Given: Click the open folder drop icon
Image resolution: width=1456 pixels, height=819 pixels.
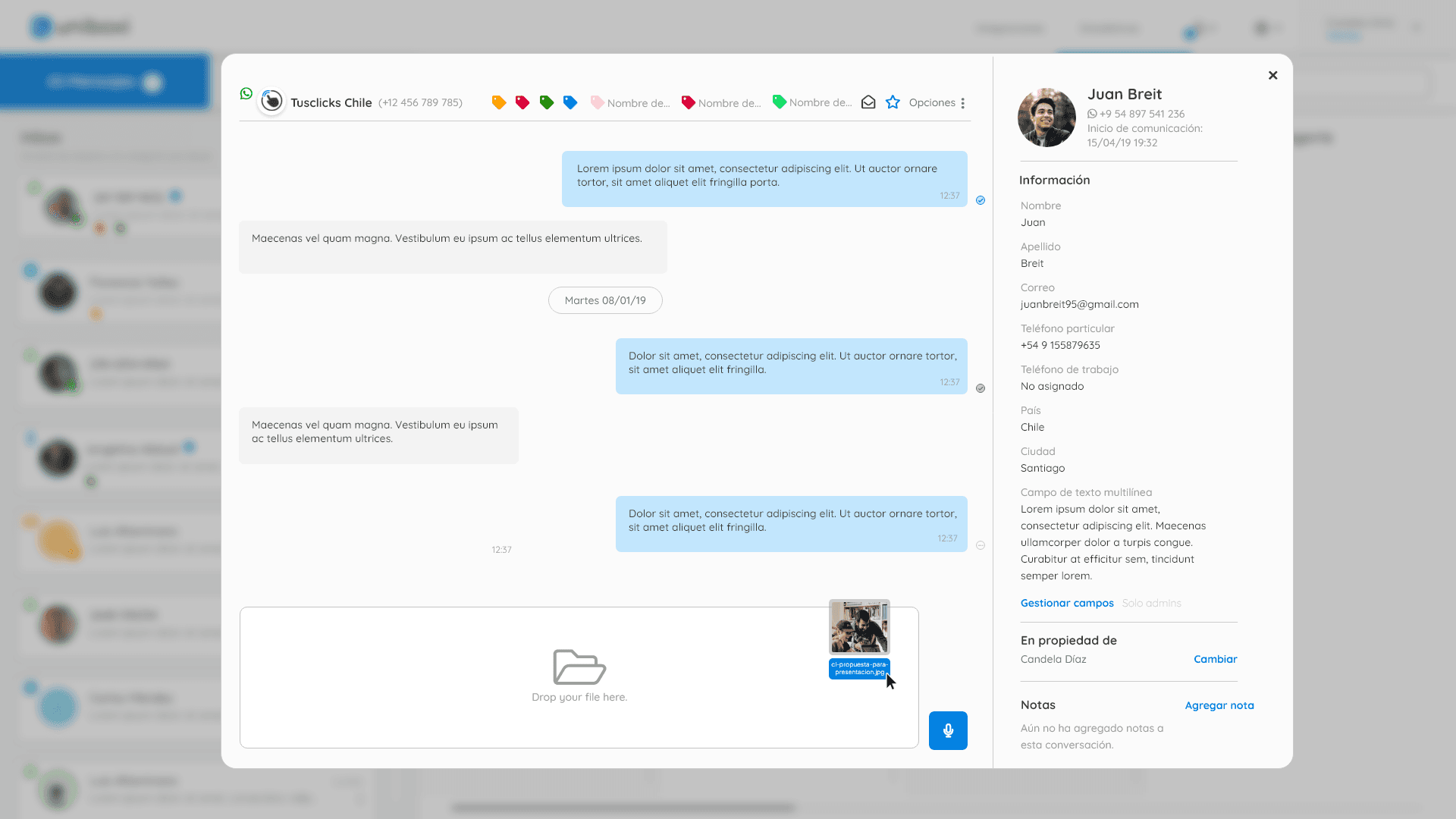Looking at the screenshot, I should pos(579,667).
